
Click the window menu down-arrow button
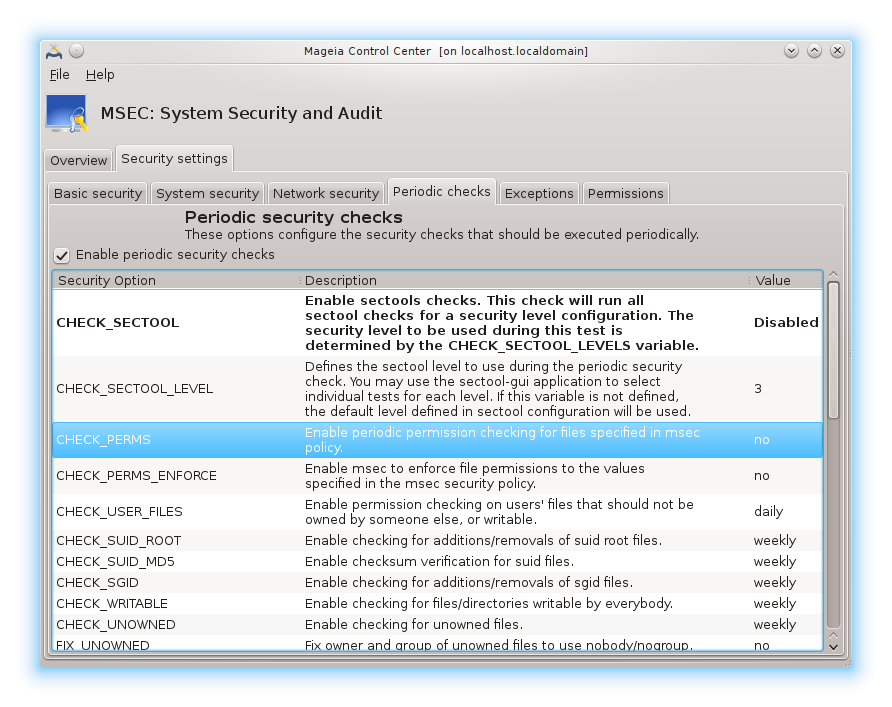791,51
